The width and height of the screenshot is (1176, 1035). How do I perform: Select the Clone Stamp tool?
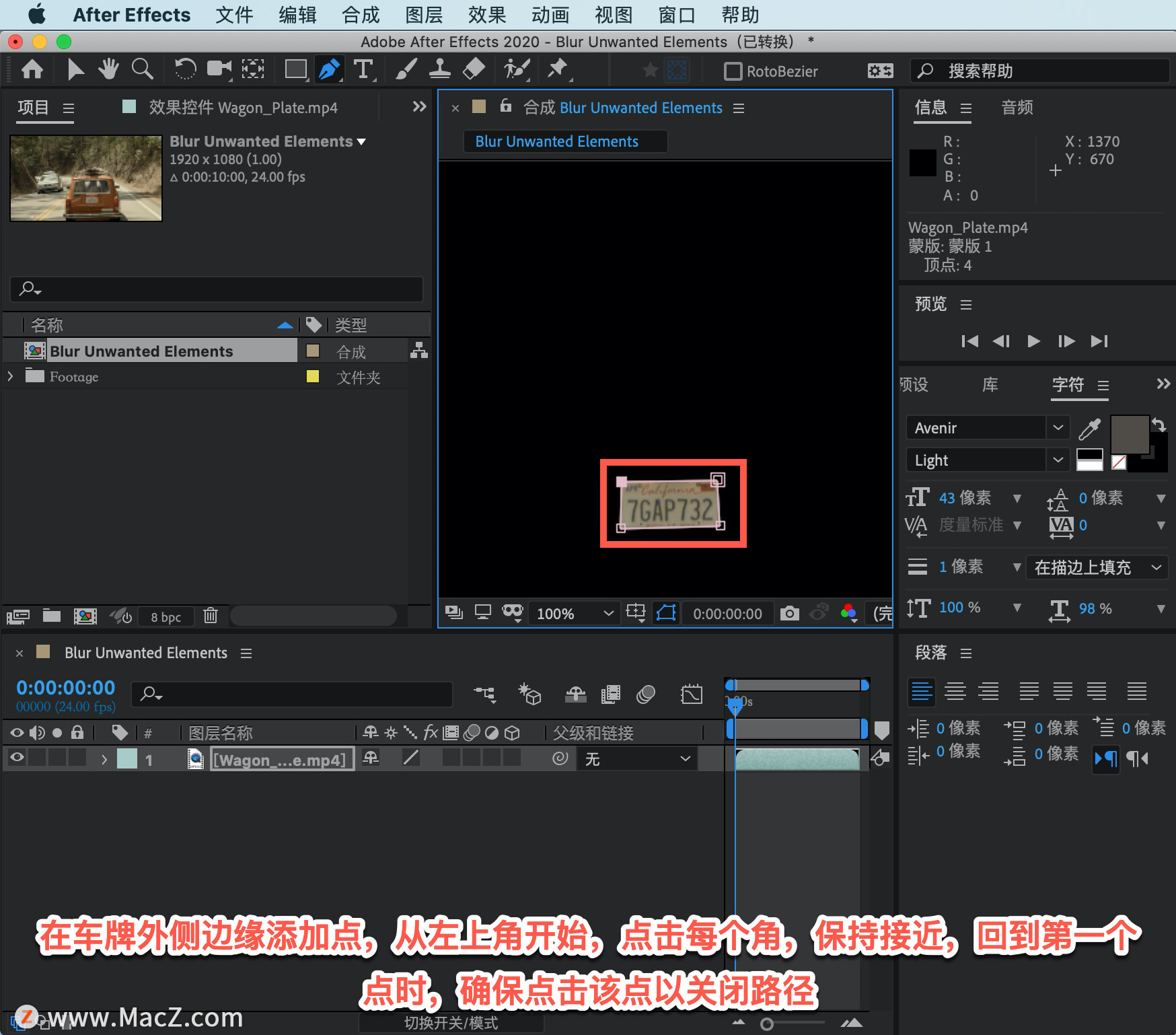[x=440, y=69]
